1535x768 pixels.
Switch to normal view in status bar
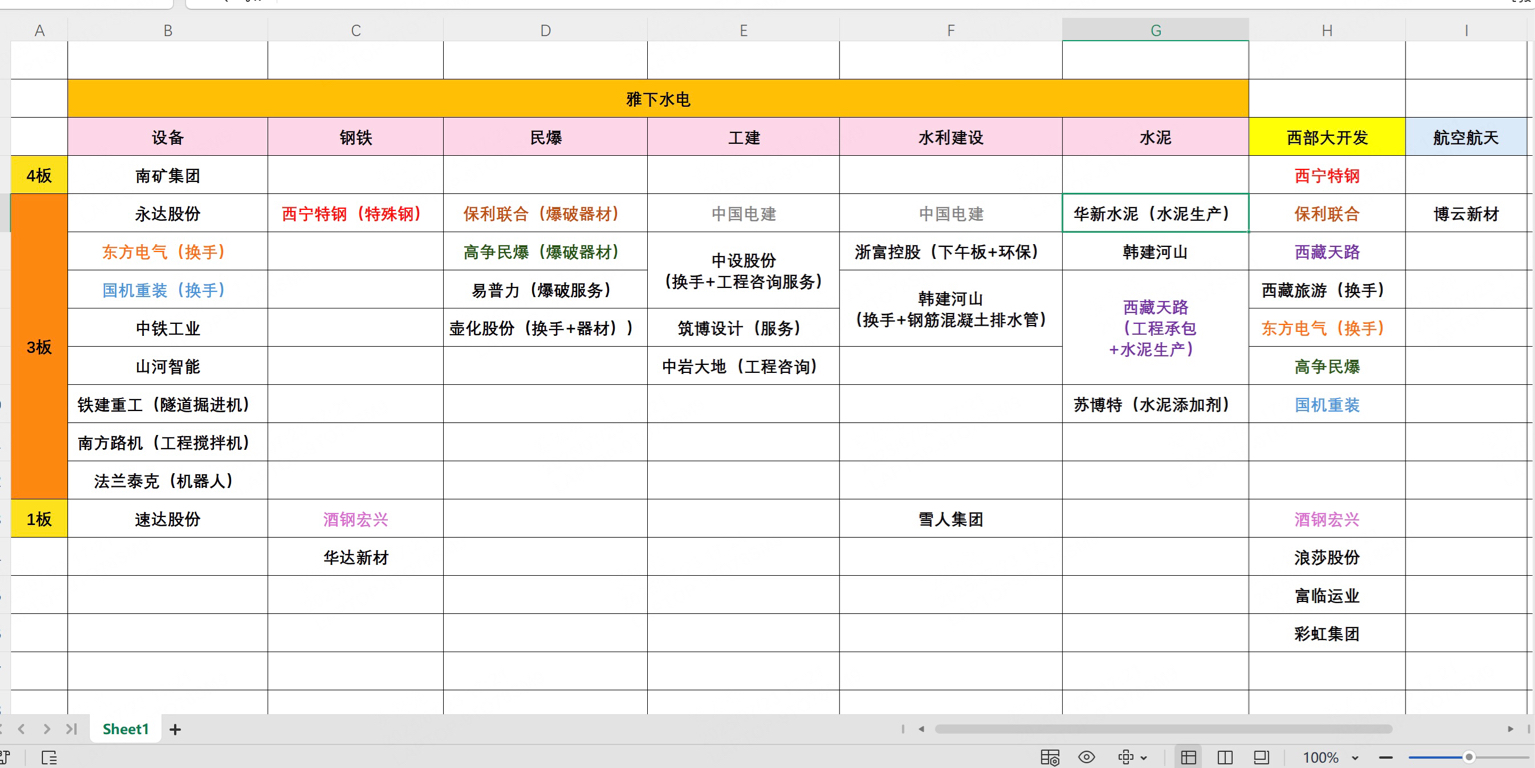[x=1188, y=758]
